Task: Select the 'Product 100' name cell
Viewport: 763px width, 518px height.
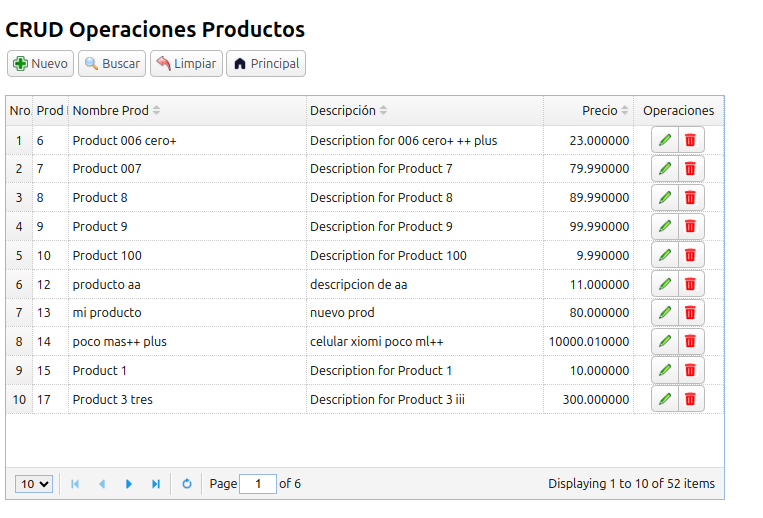Action: (x=187, y=255)
